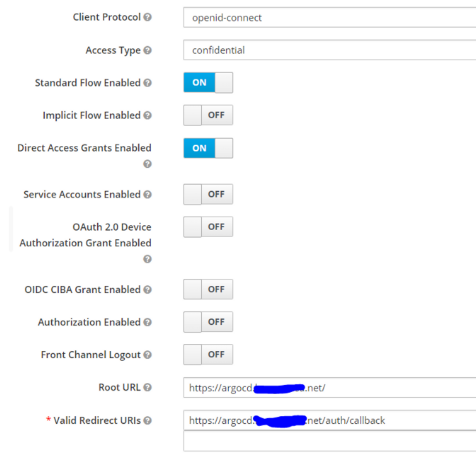Viewport: 476px width, 454px height.
Task: Click help icon next to Root URL
Action: [x=147, y=387]
